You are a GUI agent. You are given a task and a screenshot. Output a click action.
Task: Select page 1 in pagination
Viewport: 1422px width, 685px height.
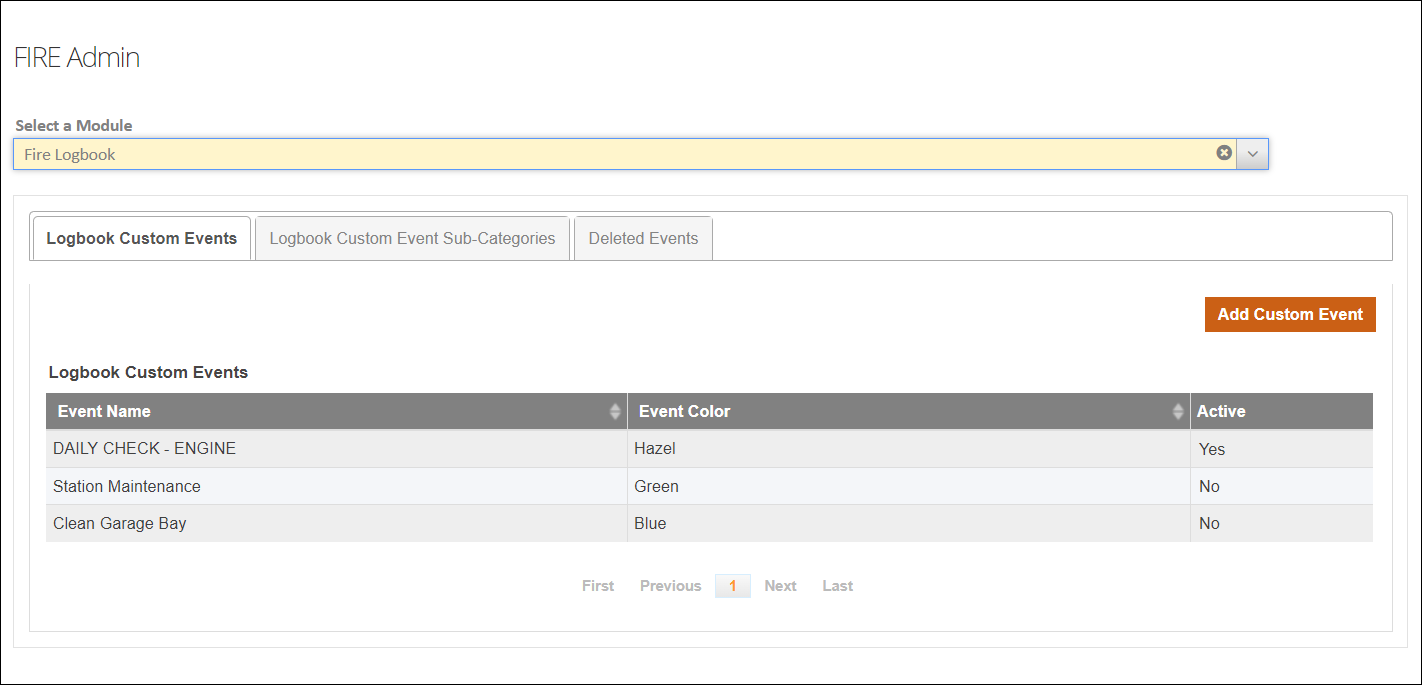[732, 586]
